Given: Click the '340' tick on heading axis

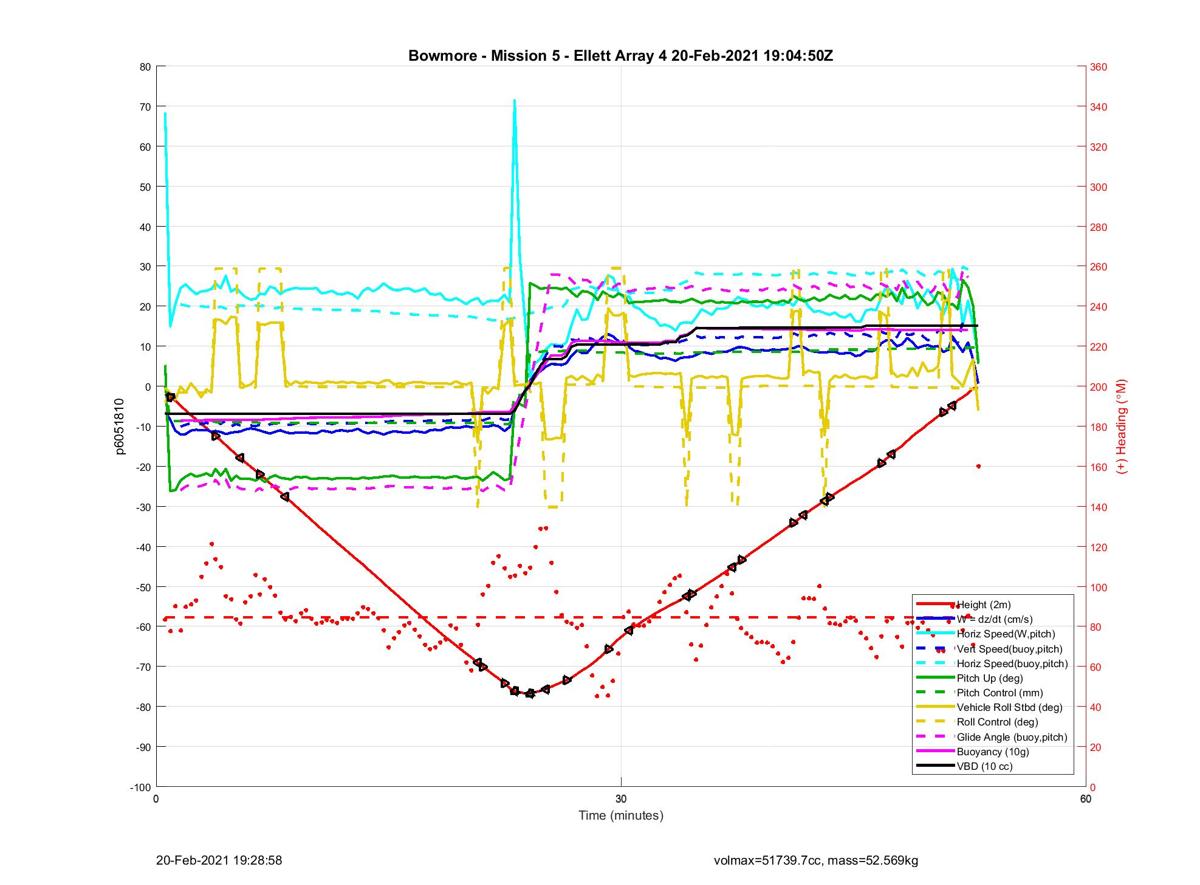Looking at the screenshot, I should (1099, 107).
